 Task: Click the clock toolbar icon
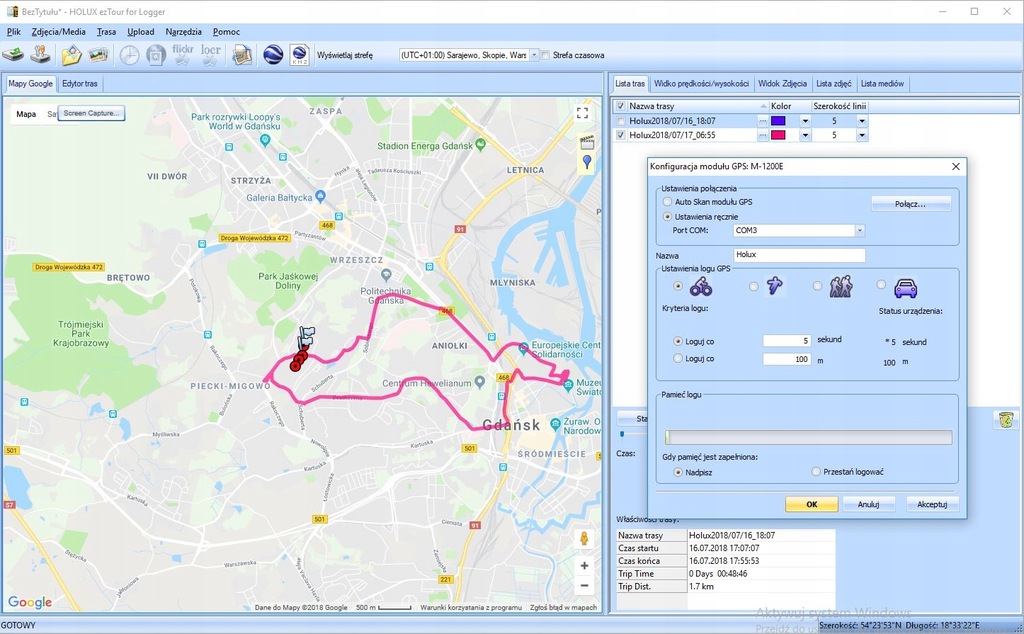pyautogui.click(x=129, y=55)
